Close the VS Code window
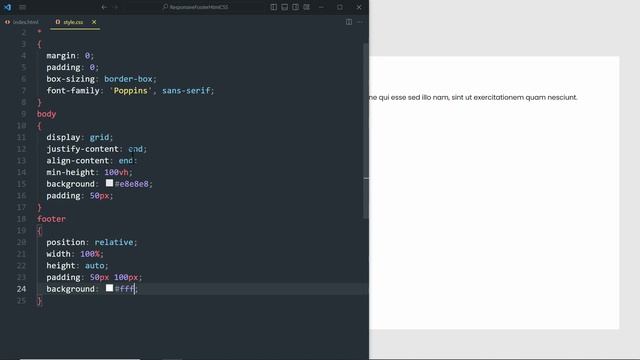 [359, 7]
